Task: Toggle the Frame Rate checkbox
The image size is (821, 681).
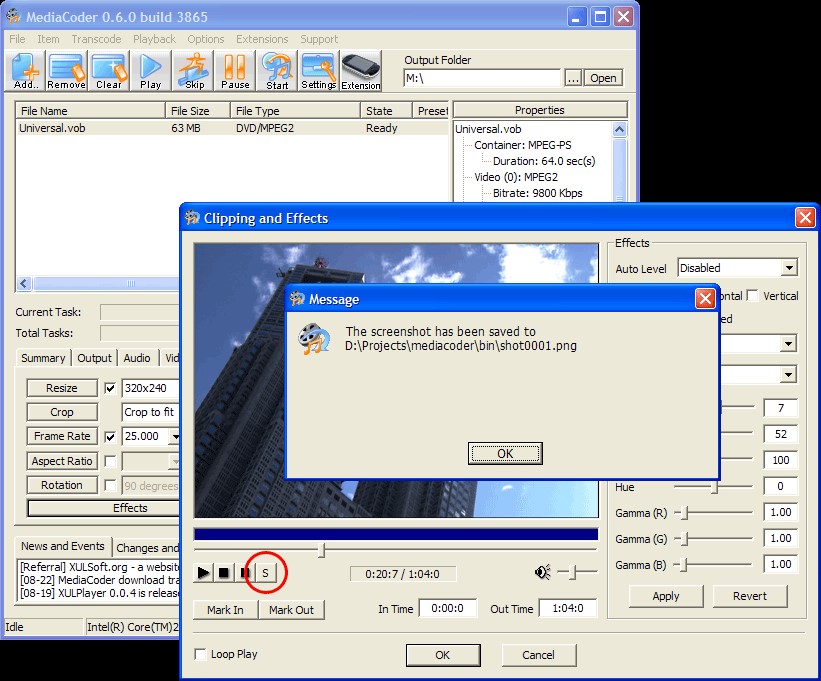Action: pos(109,436)
